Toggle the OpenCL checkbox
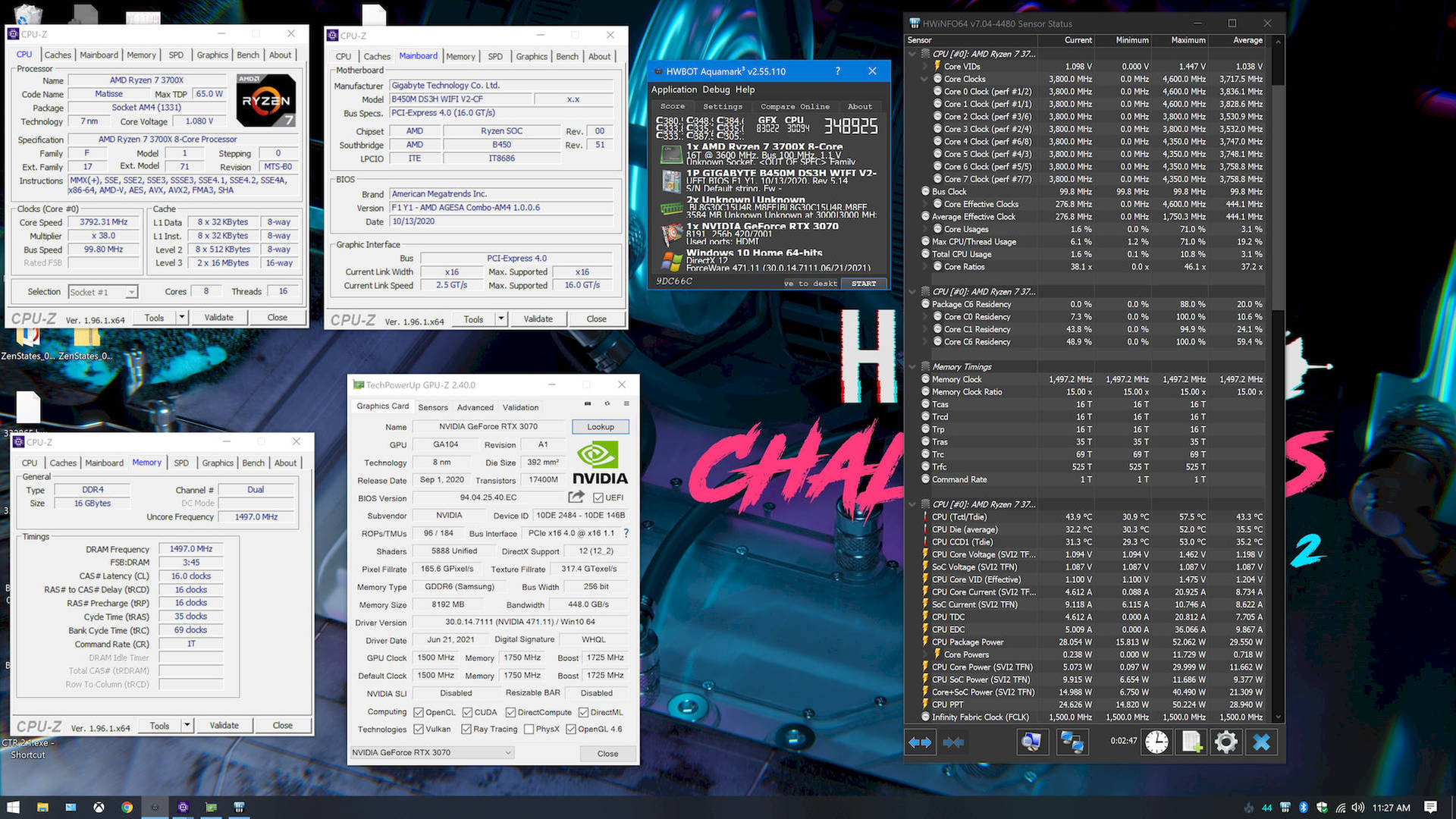 (419, 712)
